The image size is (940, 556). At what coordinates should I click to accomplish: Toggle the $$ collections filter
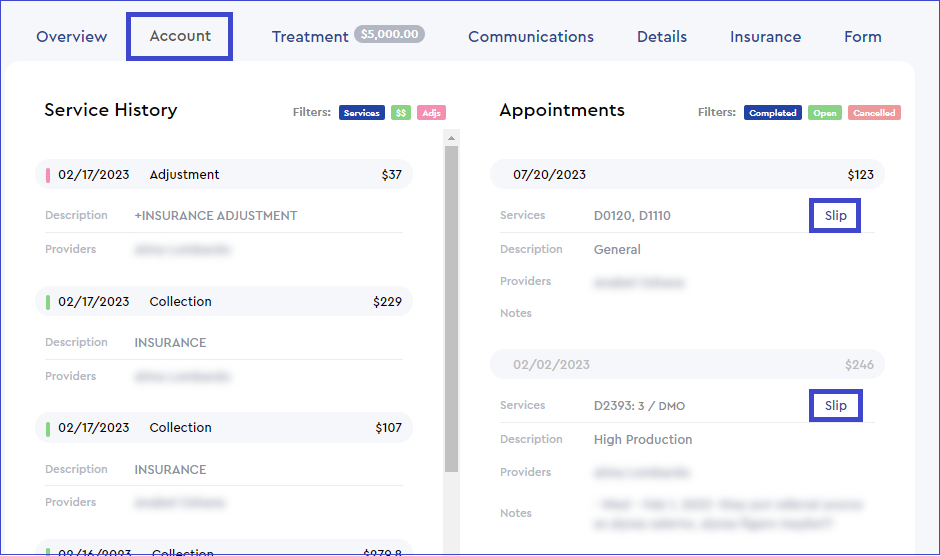(x=401, y=113)
